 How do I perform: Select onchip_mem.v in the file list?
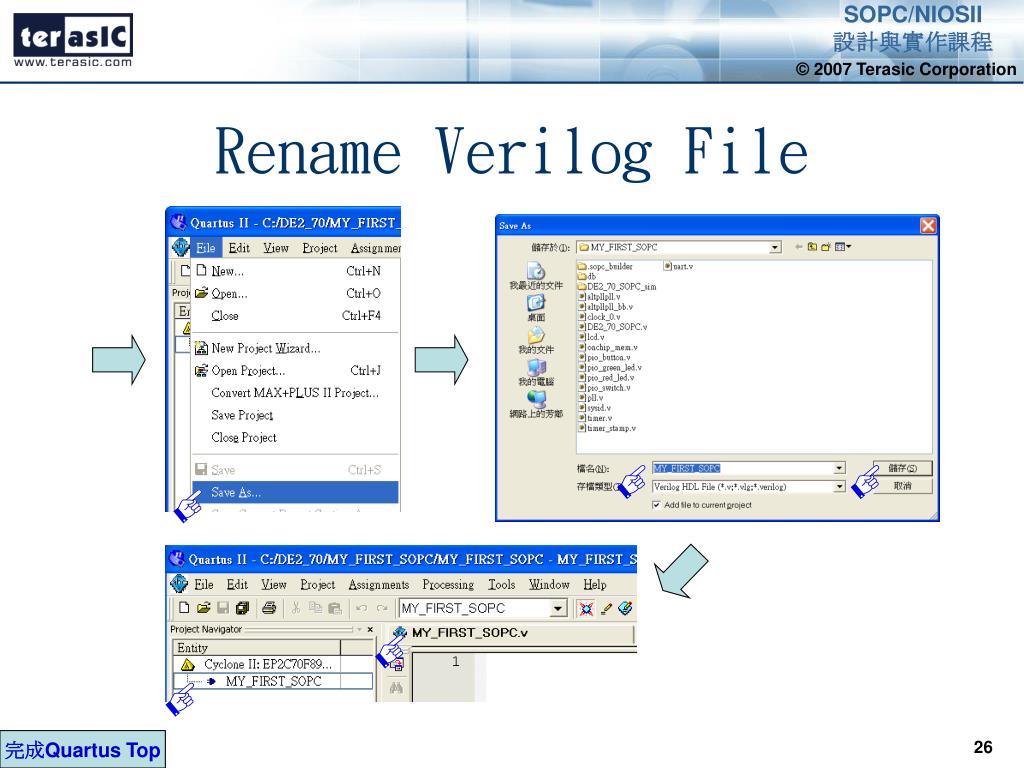tap(608, 347)
